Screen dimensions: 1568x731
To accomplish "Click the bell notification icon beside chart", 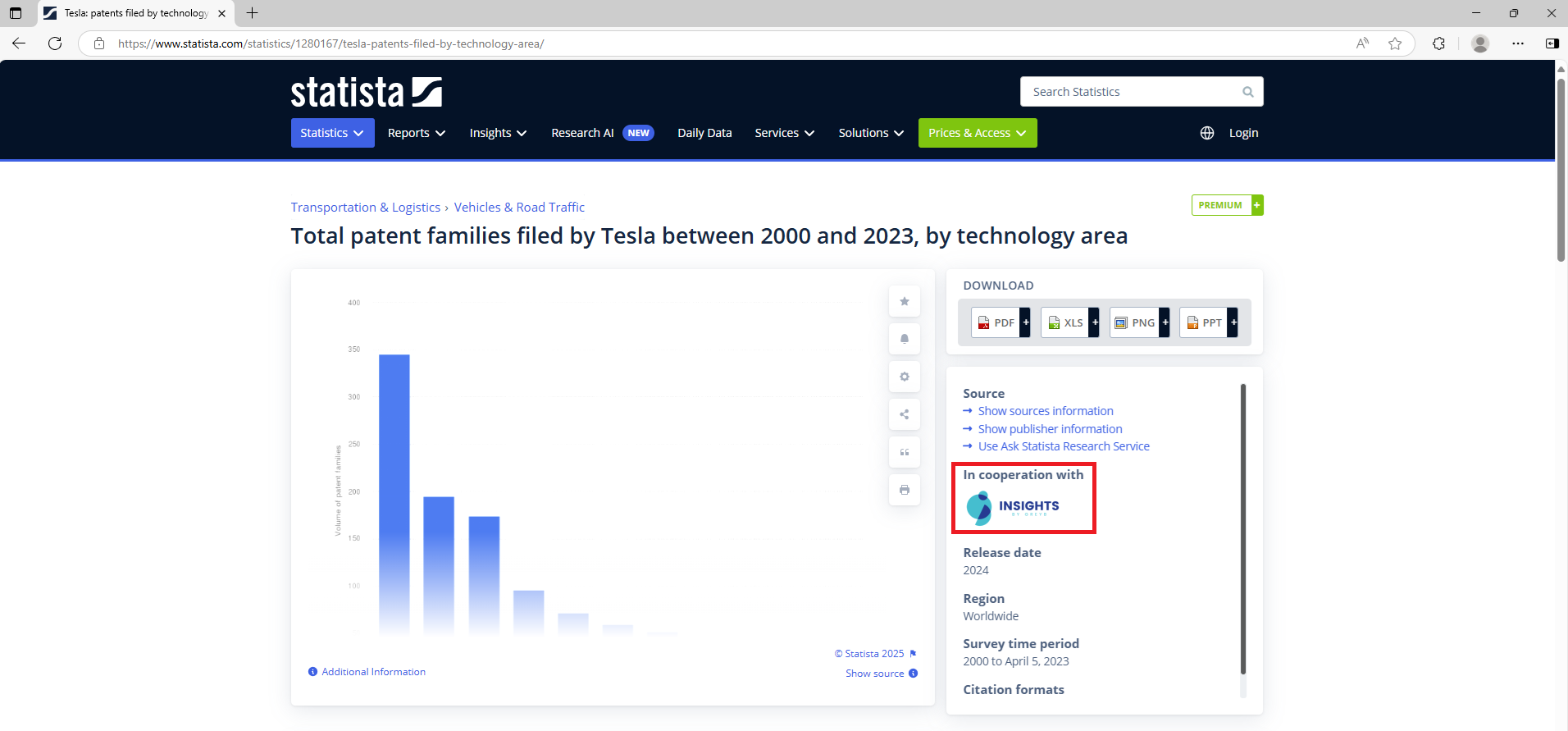I will (904, 339).
